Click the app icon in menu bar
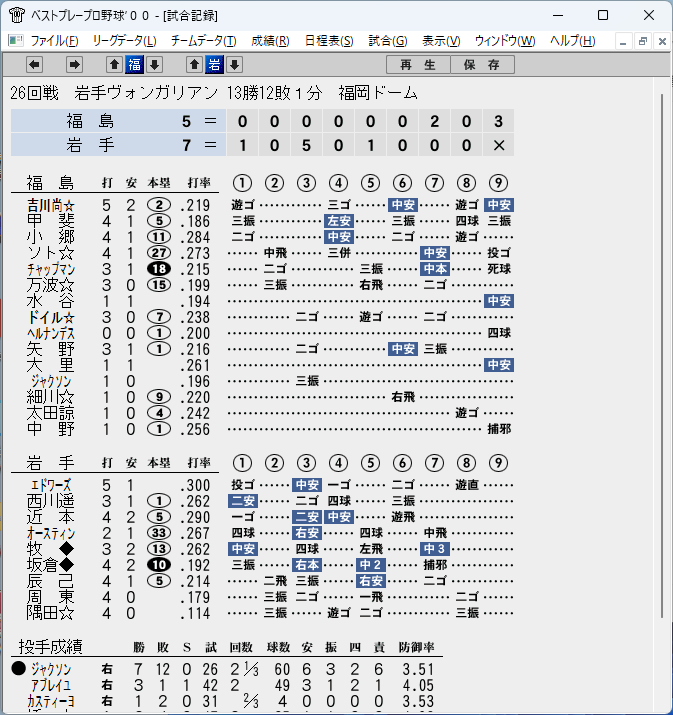This screenshot has width=673, height=715. coord(16,41)
